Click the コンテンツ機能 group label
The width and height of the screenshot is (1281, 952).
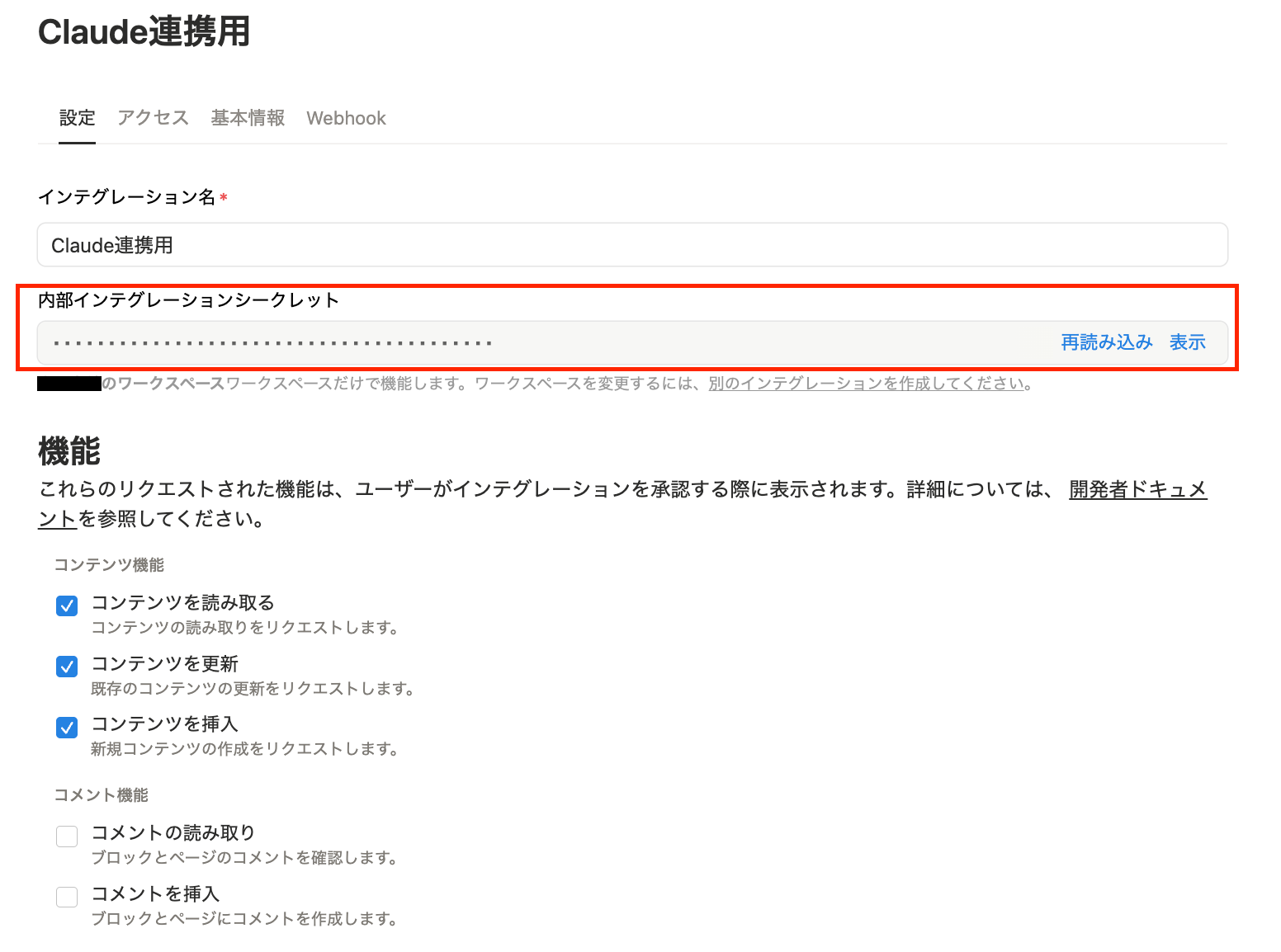coord(109,565)
